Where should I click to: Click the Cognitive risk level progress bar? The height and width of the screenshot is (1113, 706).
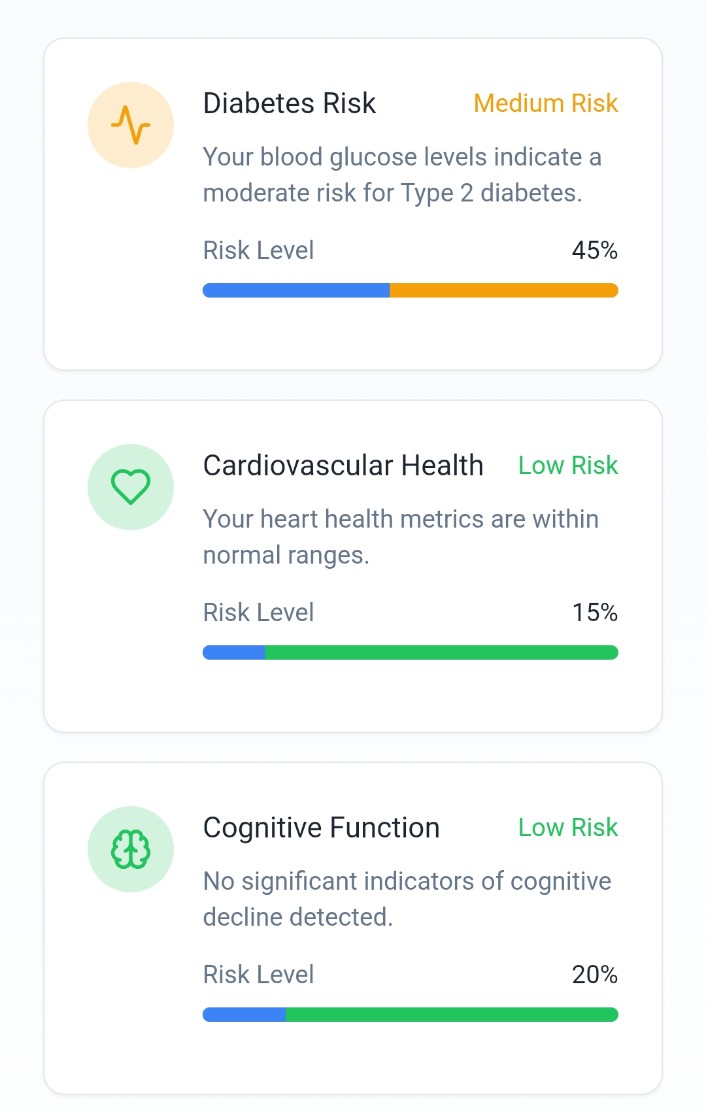[x=410, y=1014]
